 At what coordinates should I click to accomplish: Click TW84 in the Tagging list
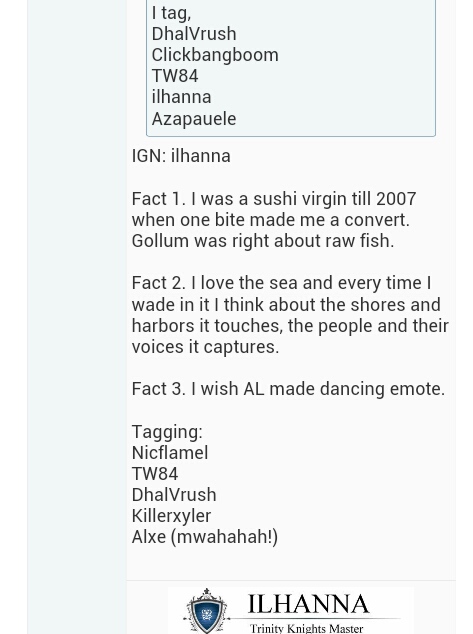[155, 474]
